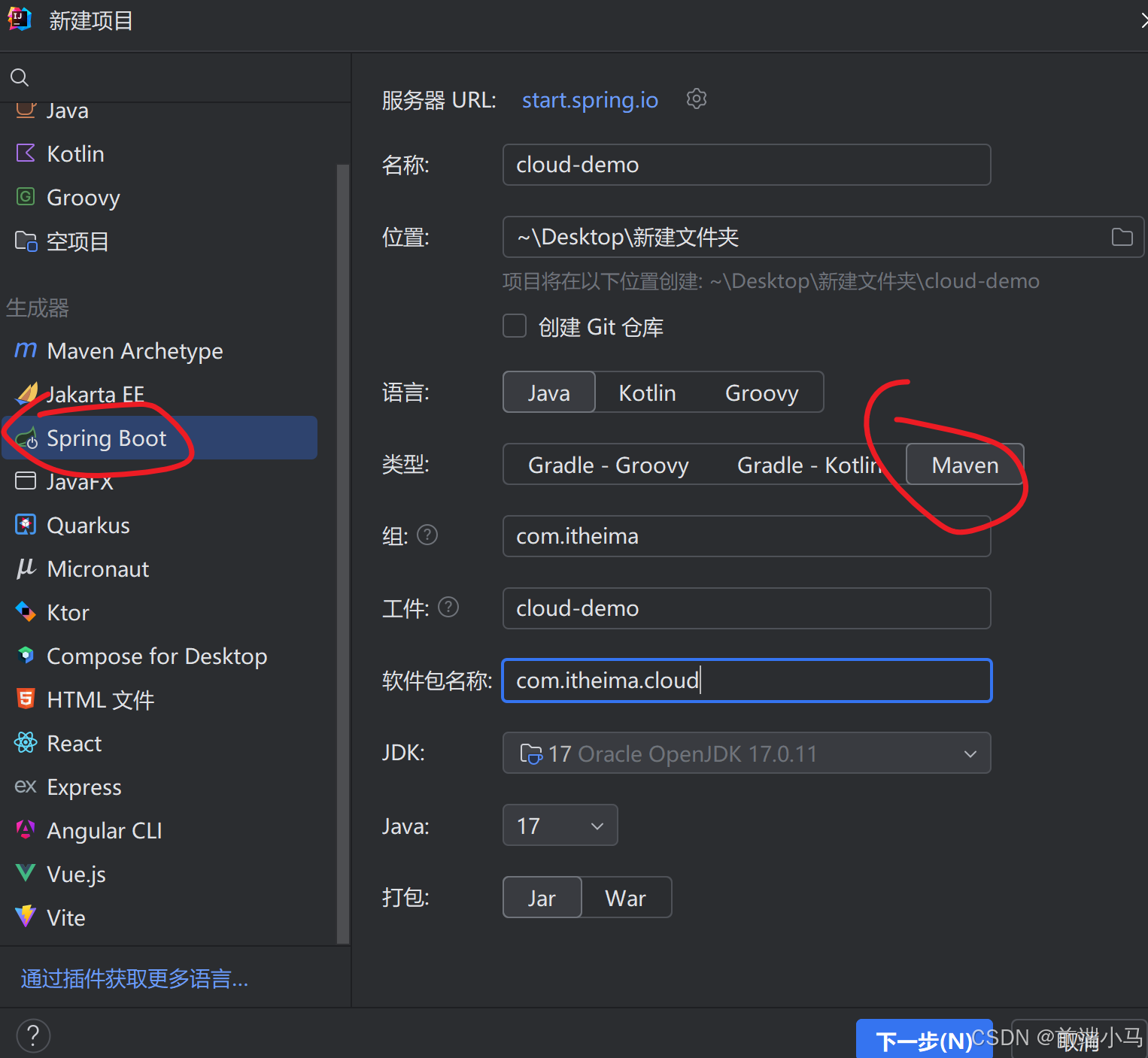Show help for the 组 field
1148x1058 pixels.
coord(427,535)
